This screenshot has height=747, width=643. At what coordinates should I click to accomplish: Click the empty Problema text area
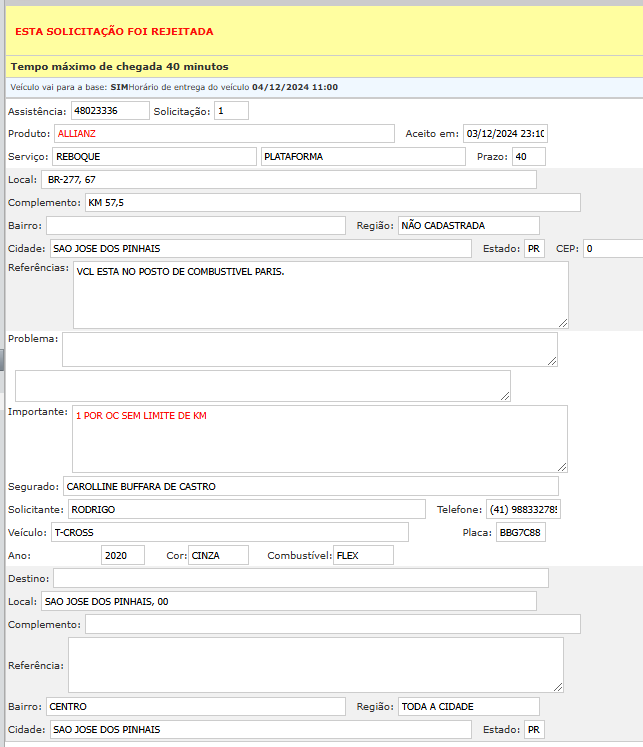click(x=309, y=349)
